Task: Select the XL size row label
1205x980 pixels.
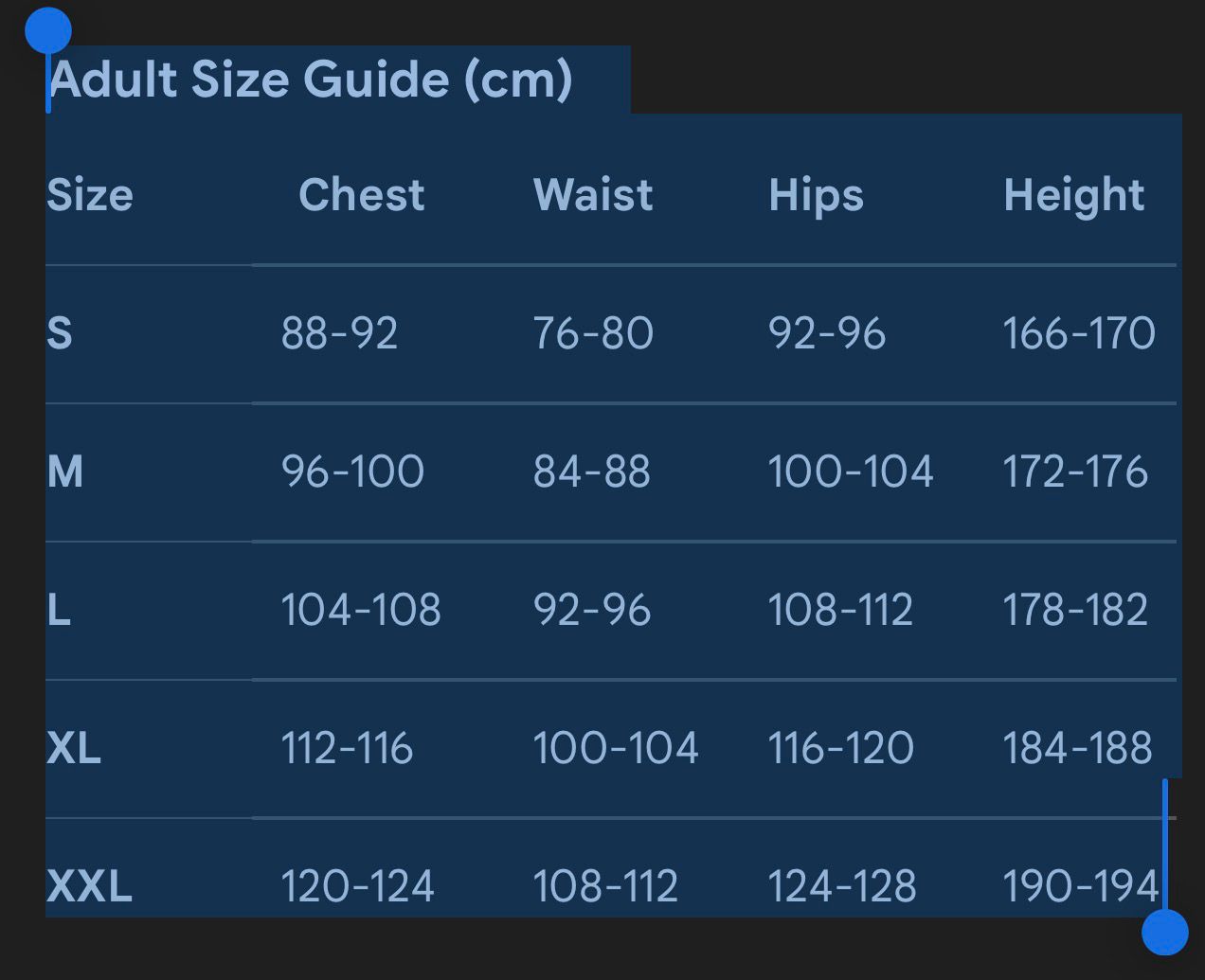Action: (x=74, y=748)
